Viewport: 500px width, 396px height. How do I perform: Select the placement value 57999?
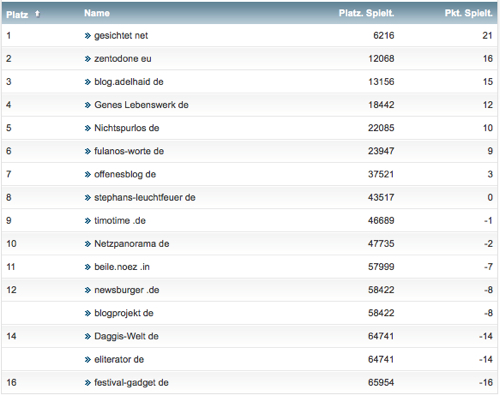point(381,267)
